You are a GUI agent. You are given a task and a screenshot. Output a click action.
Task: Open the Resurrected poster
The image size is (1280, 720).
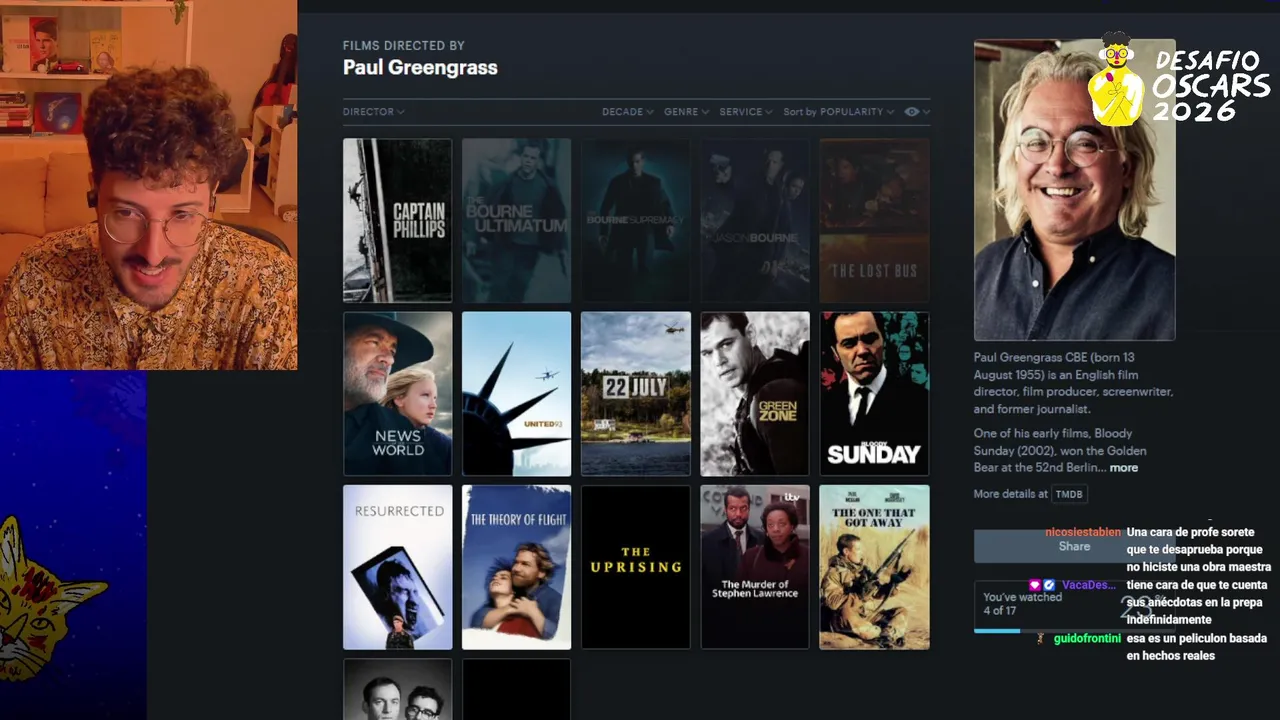[397, 567]
